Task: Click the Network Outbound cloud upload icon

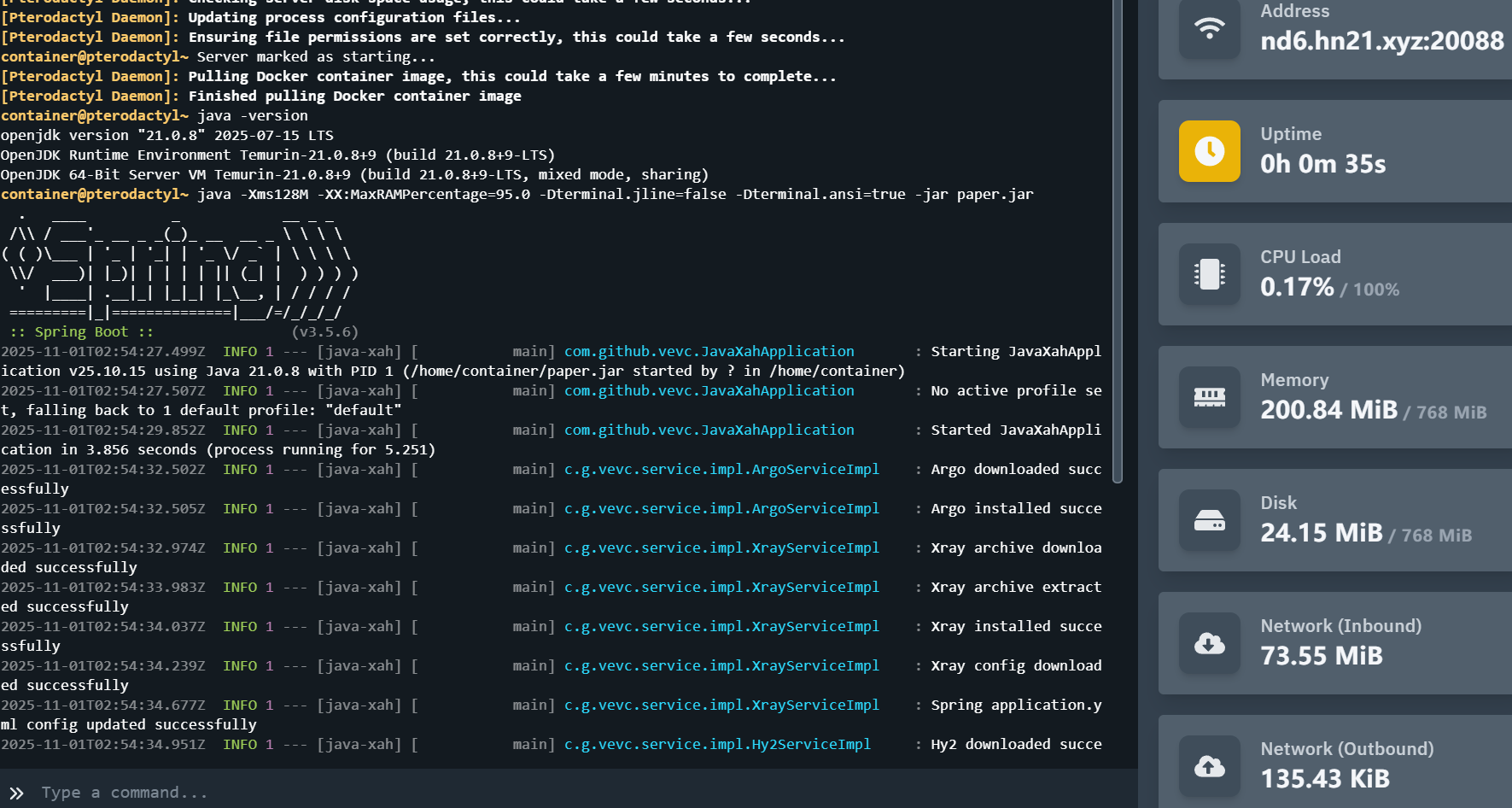Action: tap(1209, 766)
